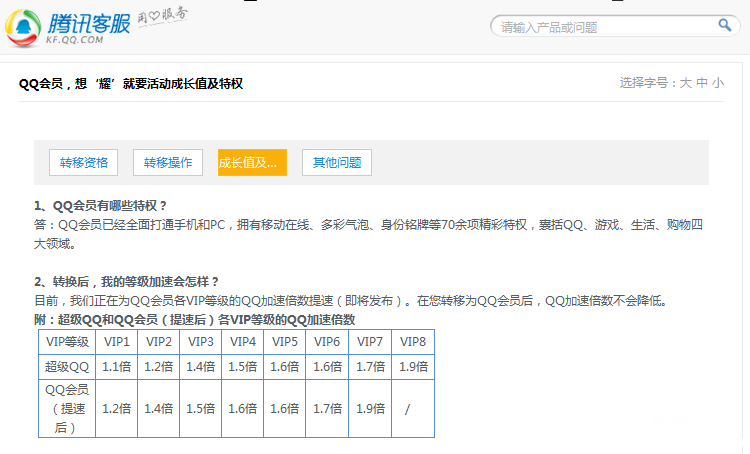The width and height of the screenshot is (750, 454).
Task: Click the 用心服务 slogan beside logo
Action: pyautogui.click(x=163, y=16)
